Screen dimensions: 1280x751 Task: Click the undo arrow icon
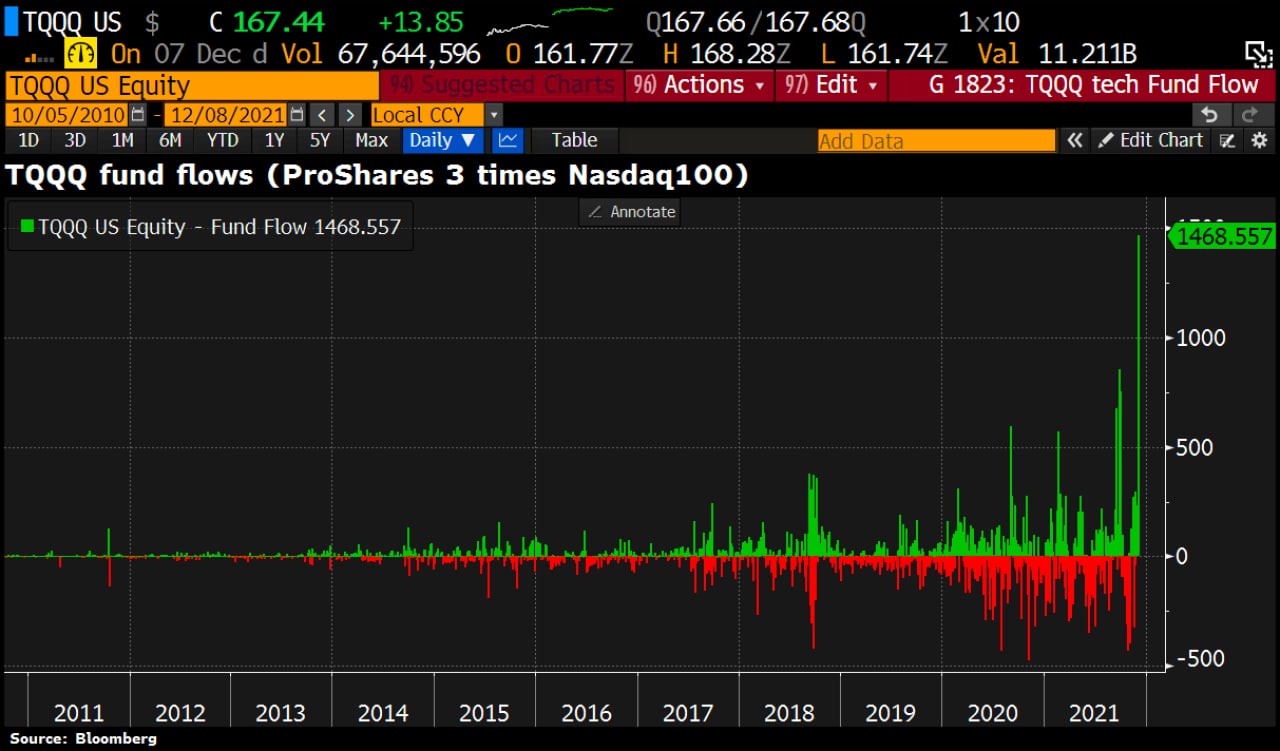coord(1211,115)
